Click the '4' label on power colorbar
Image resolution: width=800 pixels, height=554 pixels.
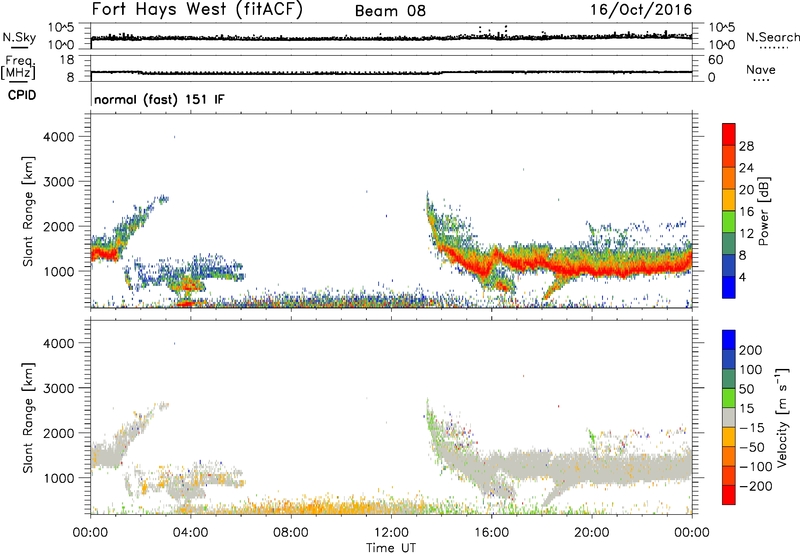coord(742,277)
